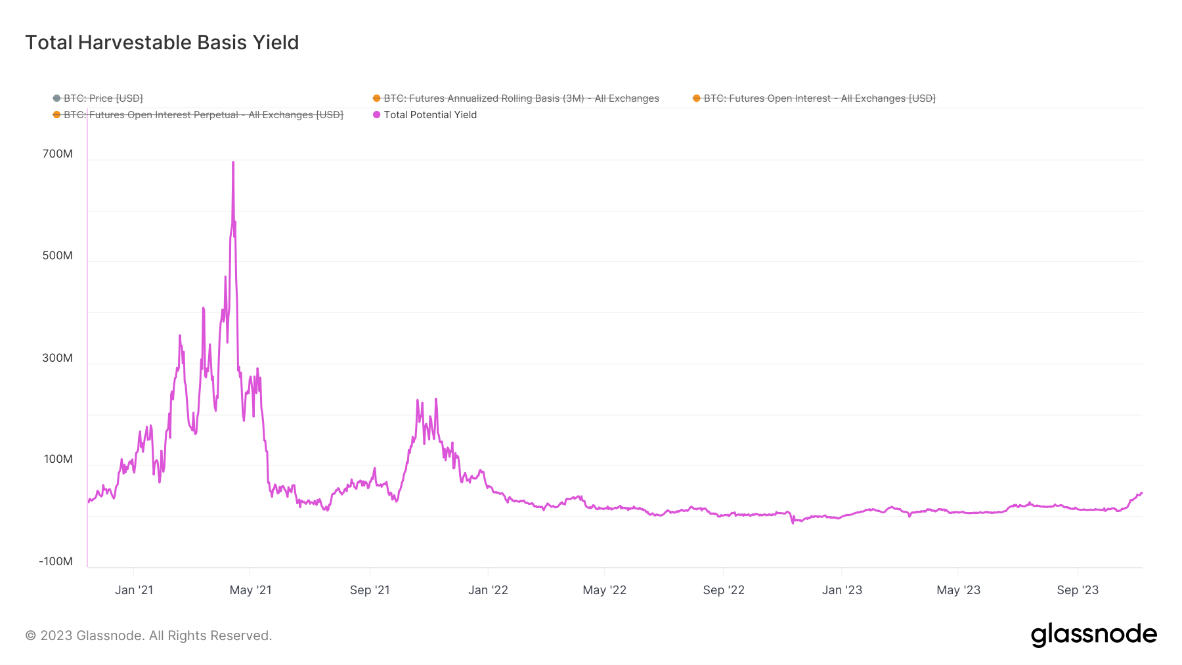Click orange dot for Futures Open Interest Perpetual
1182x665 pixels.
(x=55, y=114)
